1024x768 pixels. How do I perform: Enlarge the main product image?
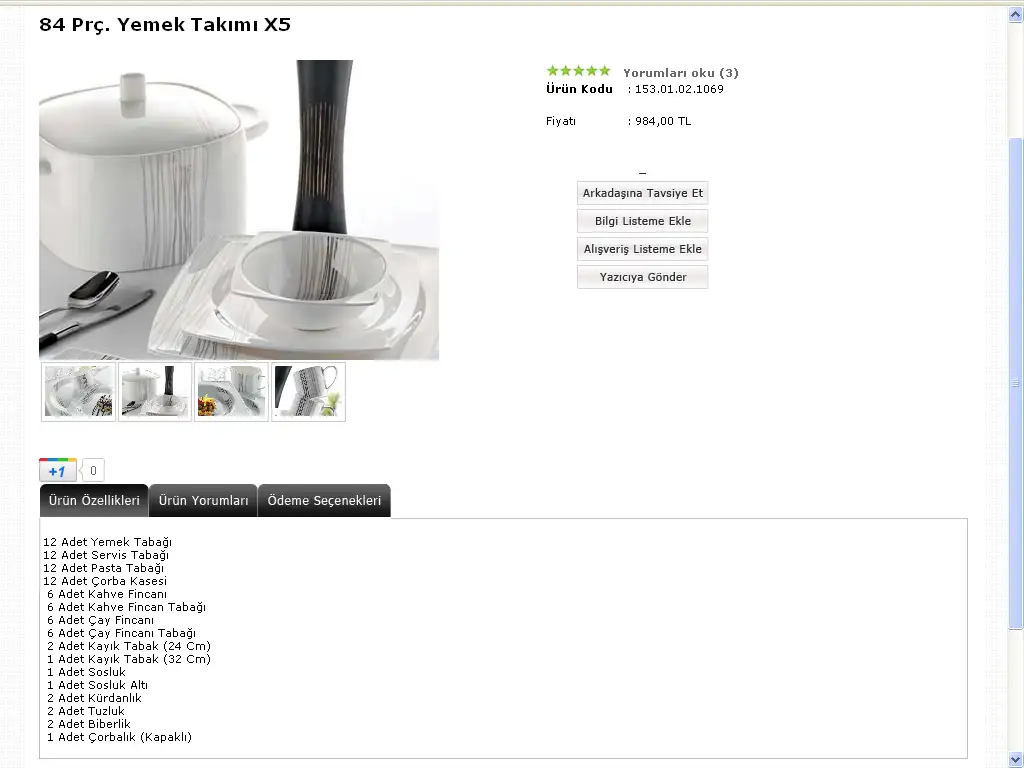tap(239, 209)
